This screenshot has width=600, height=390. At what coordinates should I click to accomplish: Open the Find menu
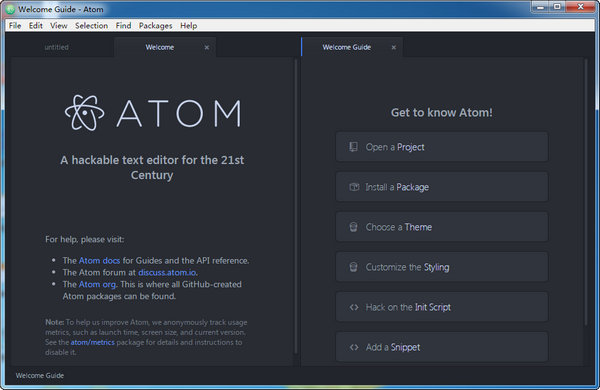[123, 26]
